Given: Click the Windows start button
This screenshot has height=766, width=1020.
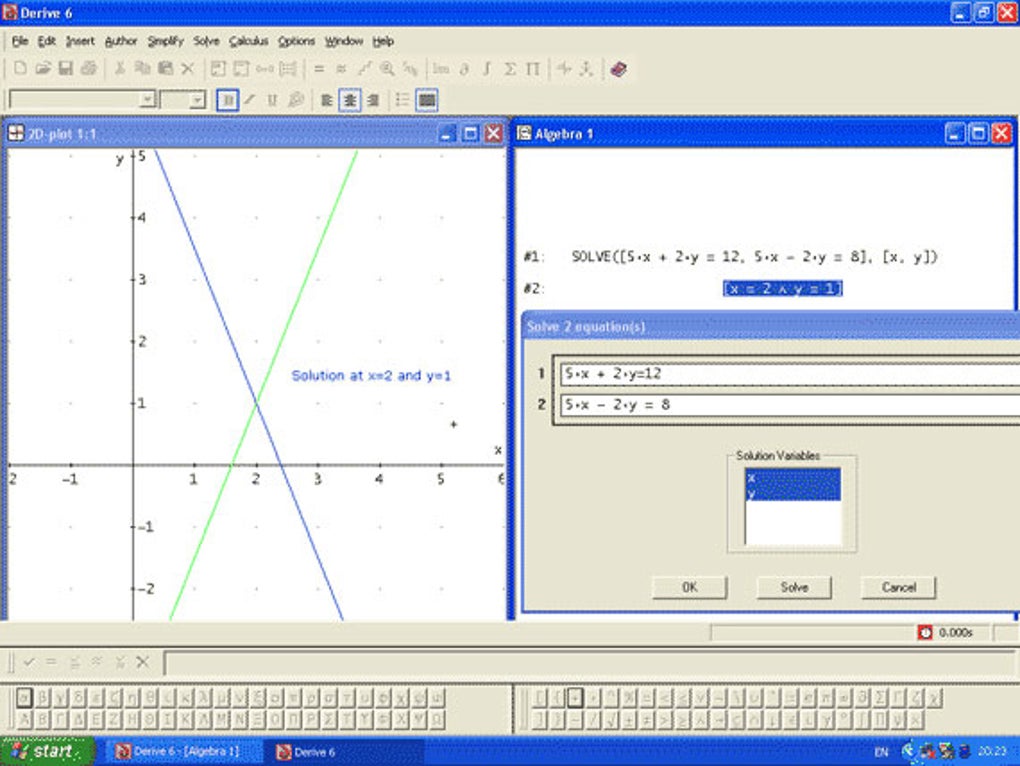Looking at the screenshot, I should (47, 751).
